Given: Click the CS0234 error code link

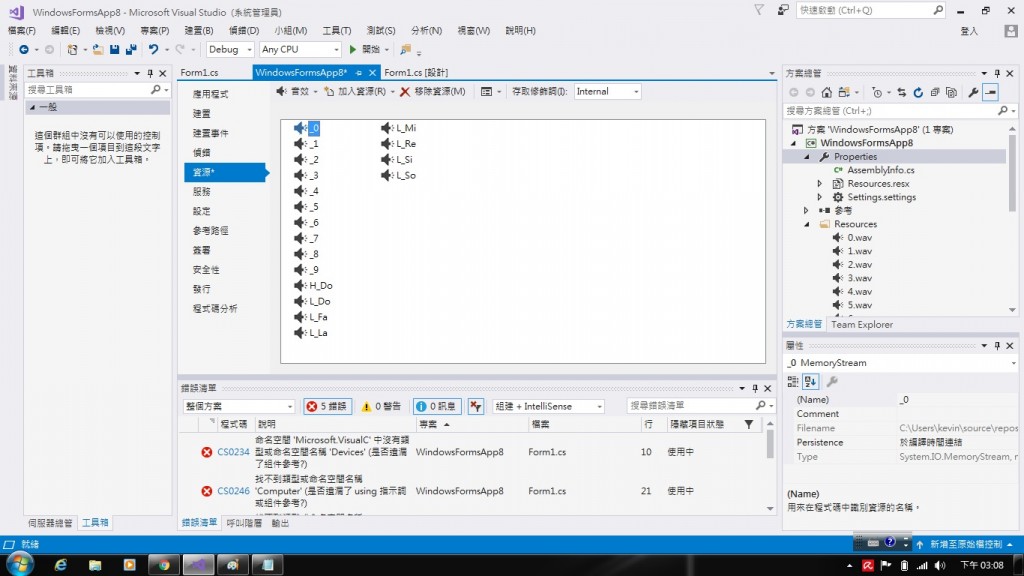Looking at the screenshot, I should pos(233,452).
